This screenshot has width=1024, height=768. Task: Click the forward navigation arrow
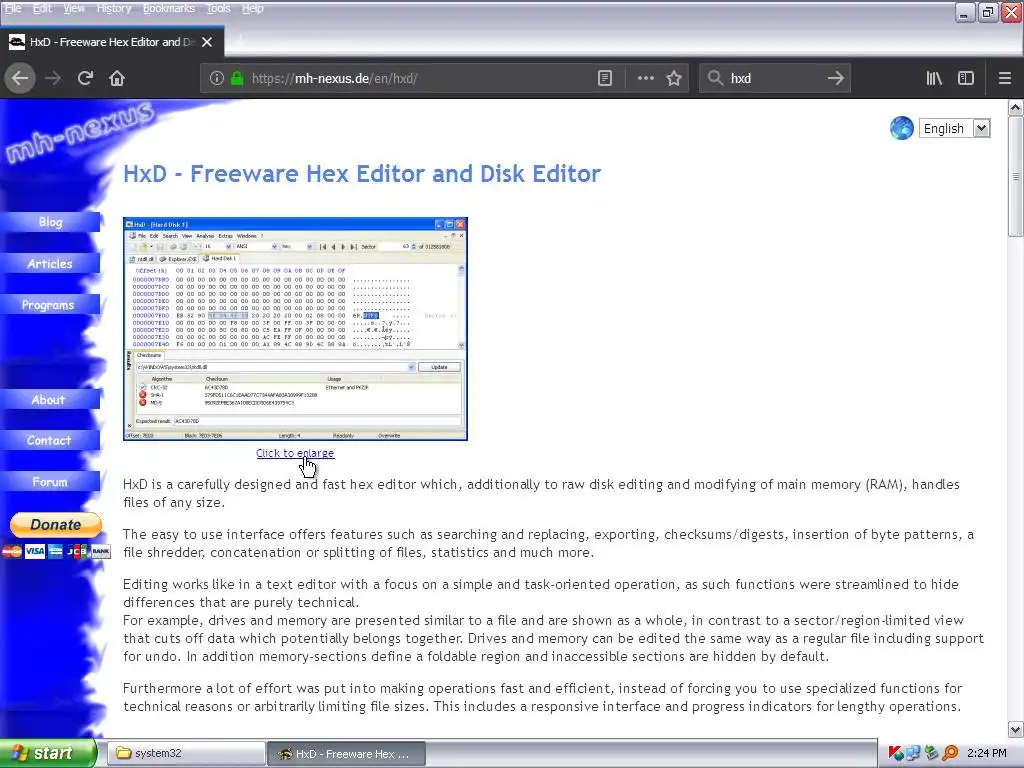[x=53, y=78]
